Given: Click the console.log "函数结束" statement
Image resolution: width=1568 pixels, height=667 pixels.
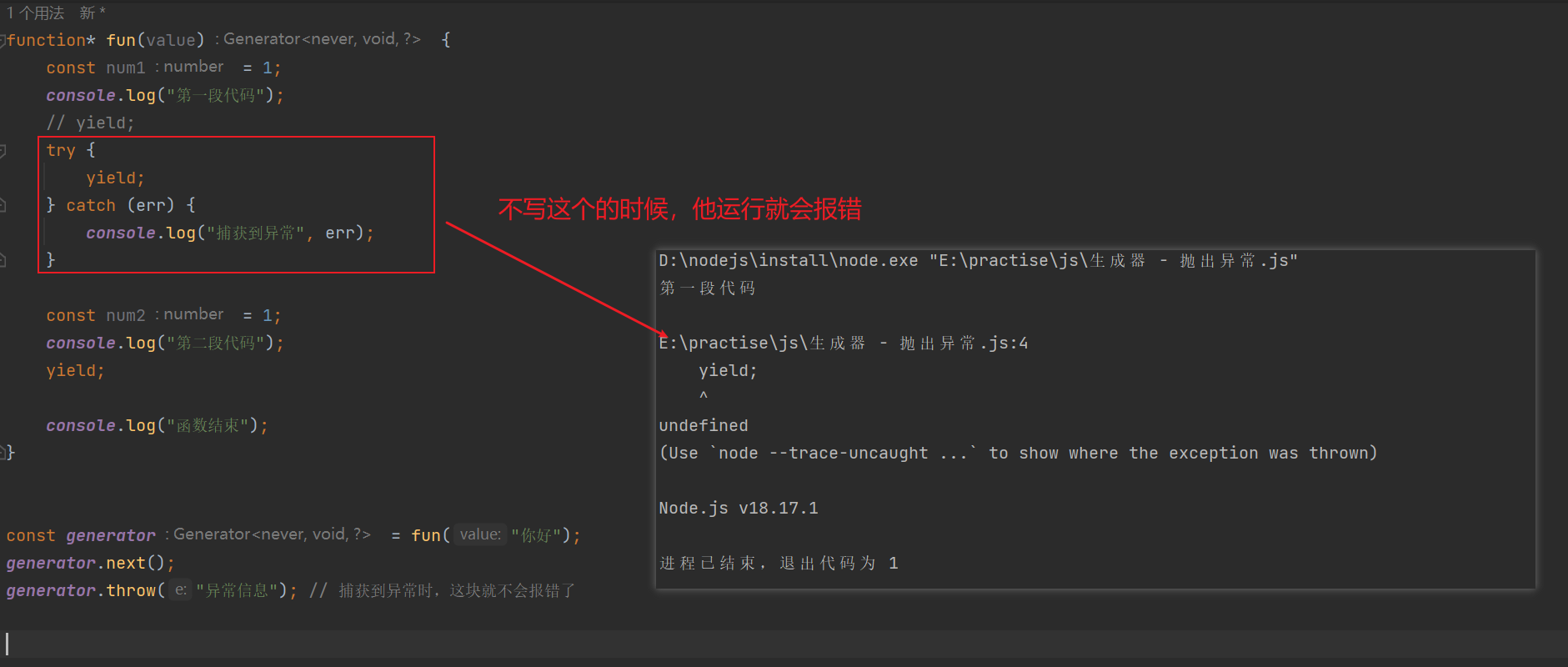Looking at the screenshot, I should click(158, 425).
